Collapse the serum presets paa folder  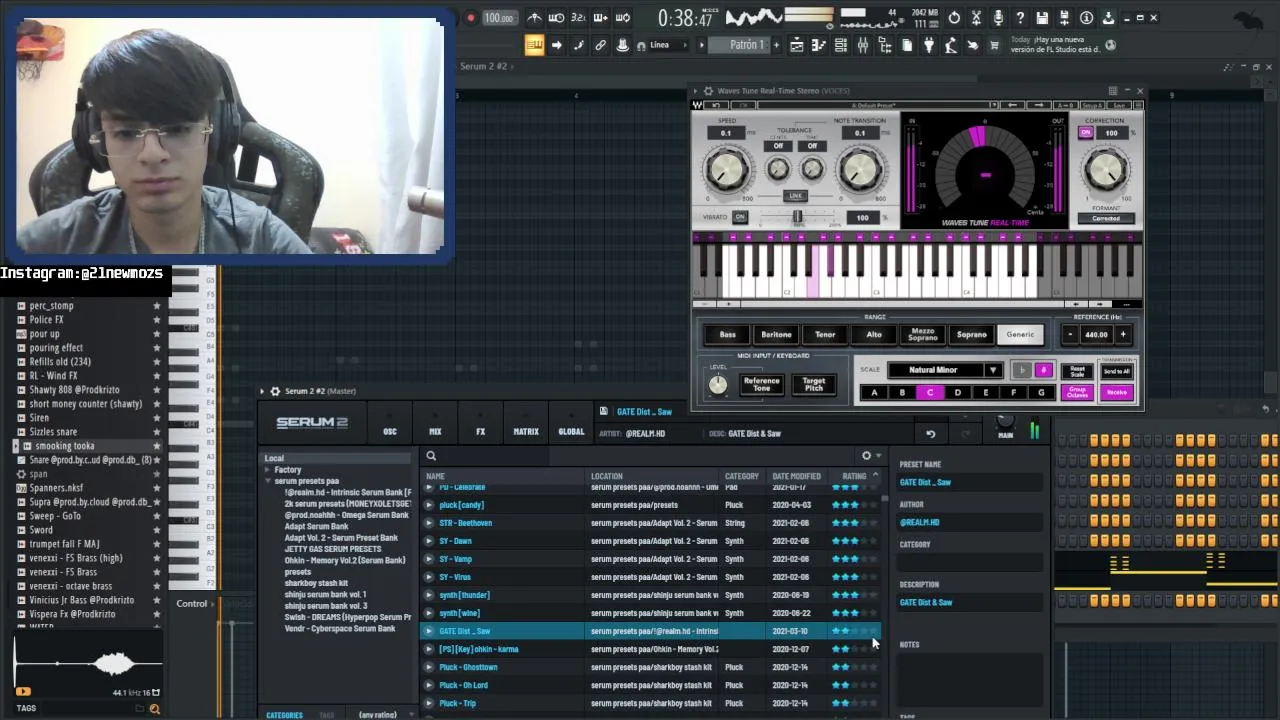click(x=268, y=481)
